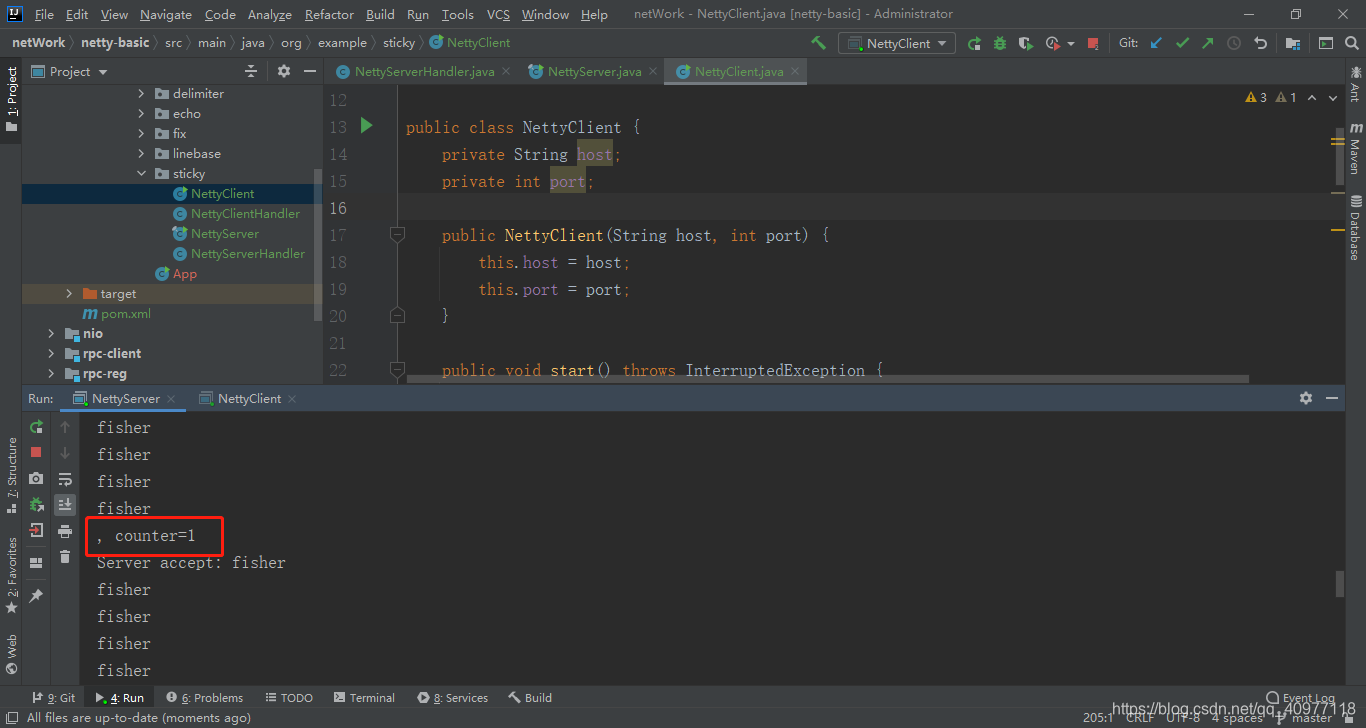
Task: Click the Profiler run icon
Action: click(x=1052, y=43)
